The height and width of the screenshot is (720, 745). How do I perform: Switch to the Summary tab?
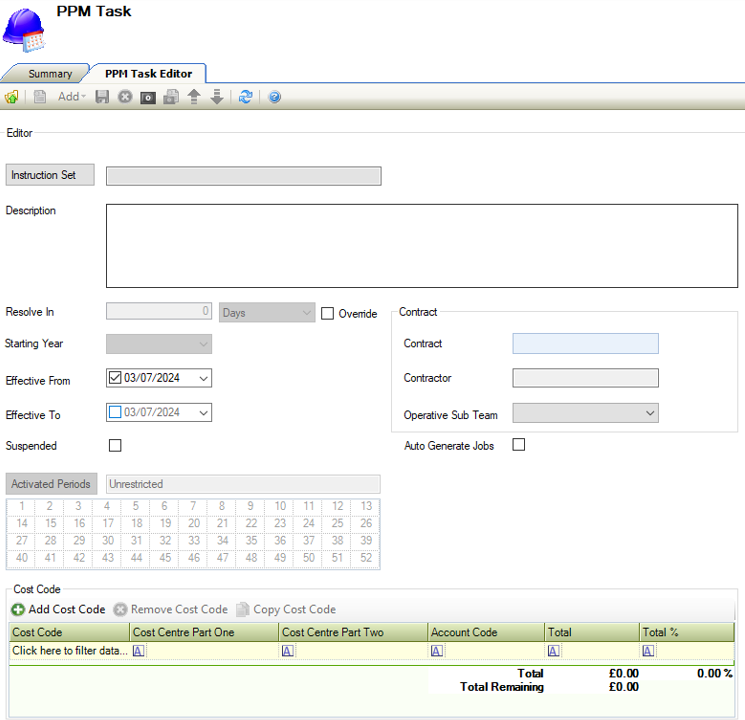pos(49,74)
